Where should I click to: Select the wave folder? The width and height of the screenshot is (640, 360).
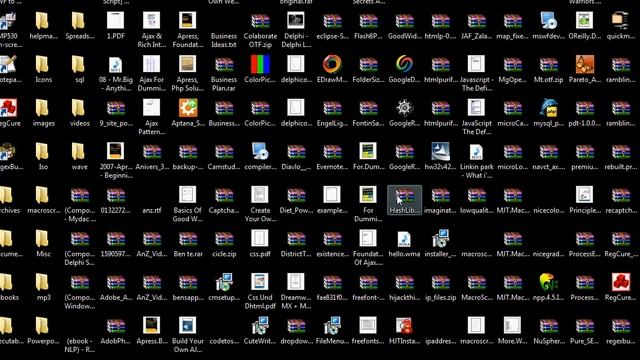[x=78, y=151]
